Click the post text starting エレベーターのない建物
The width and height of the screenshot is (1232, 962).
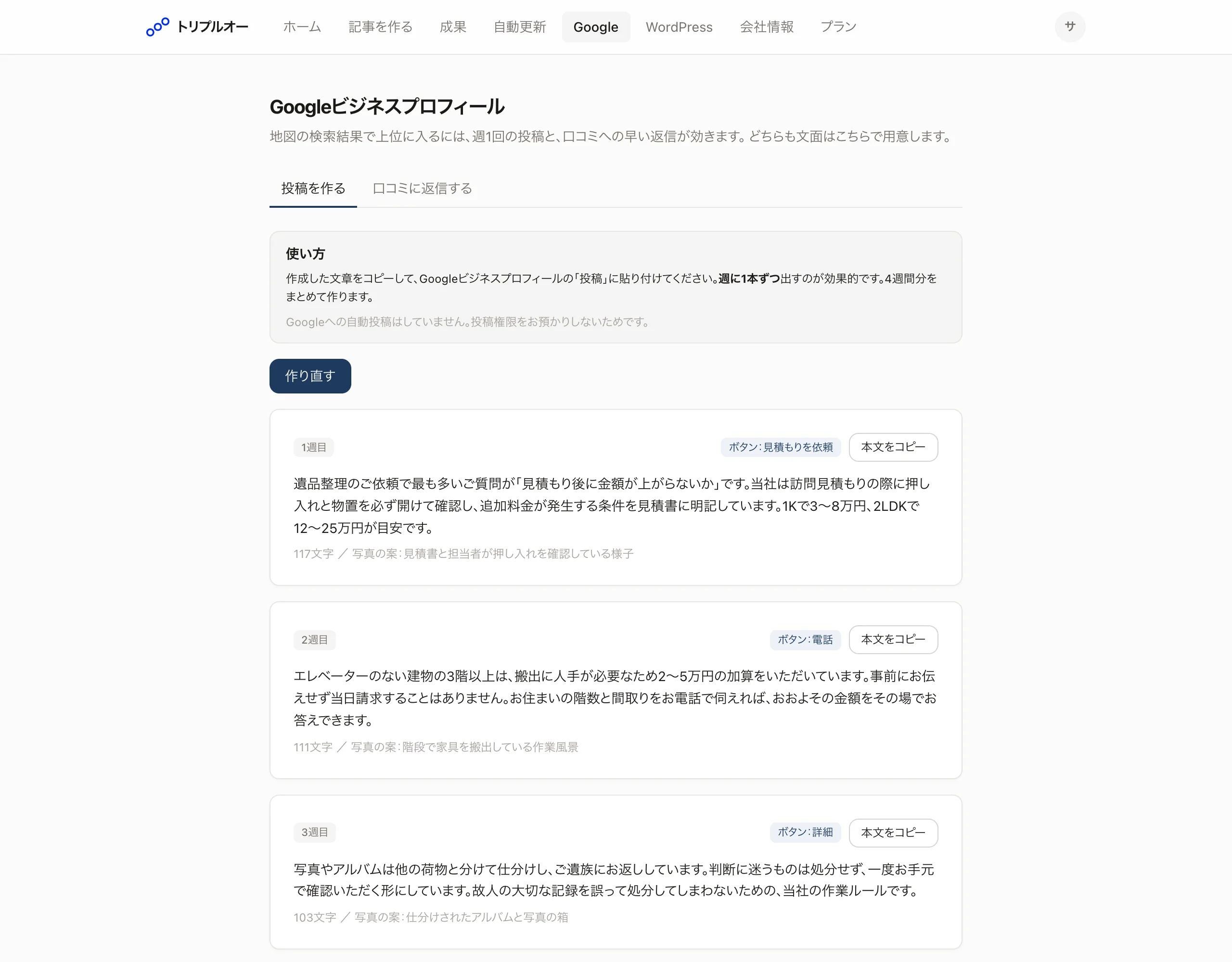(615, 698)
